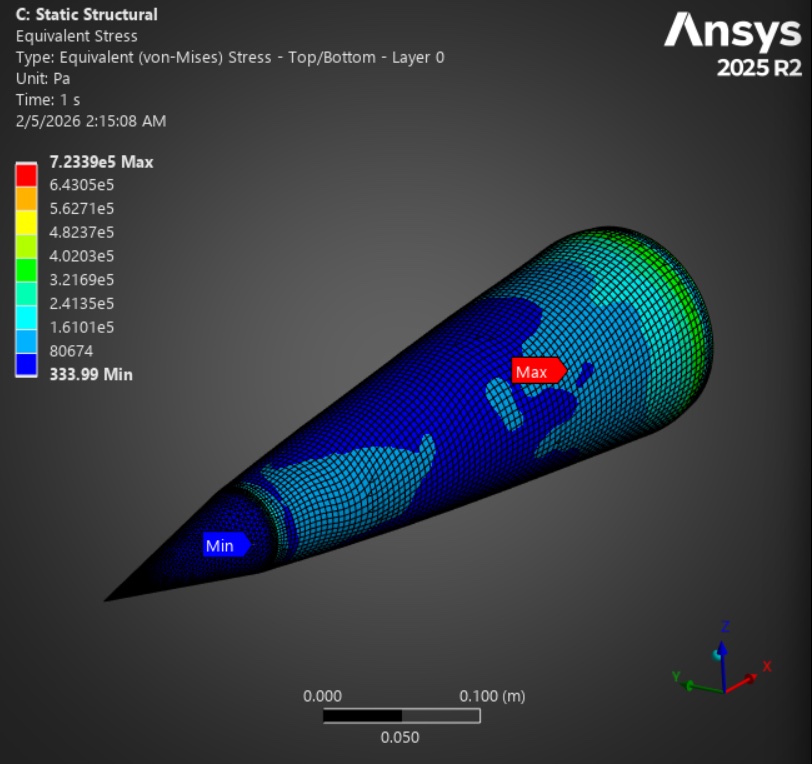Click the dark blue minimum legend band
812x764 pixels.
pyautogui.click(x=28, y=363)
